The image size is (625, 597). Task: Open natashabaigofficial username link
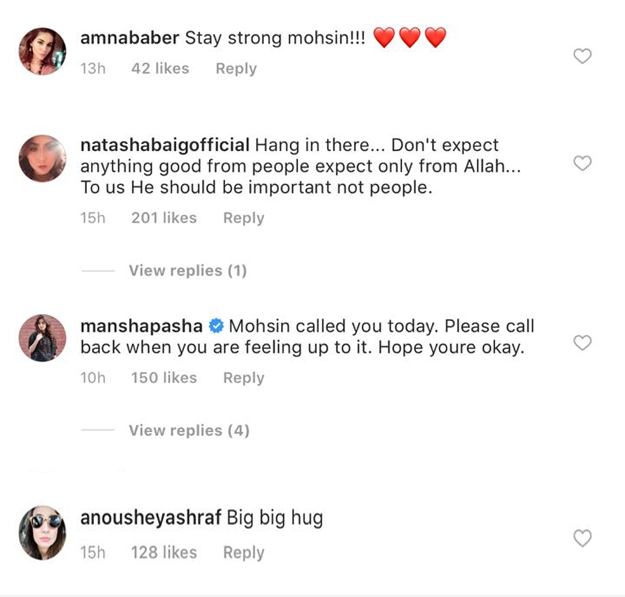pos(164,145)
